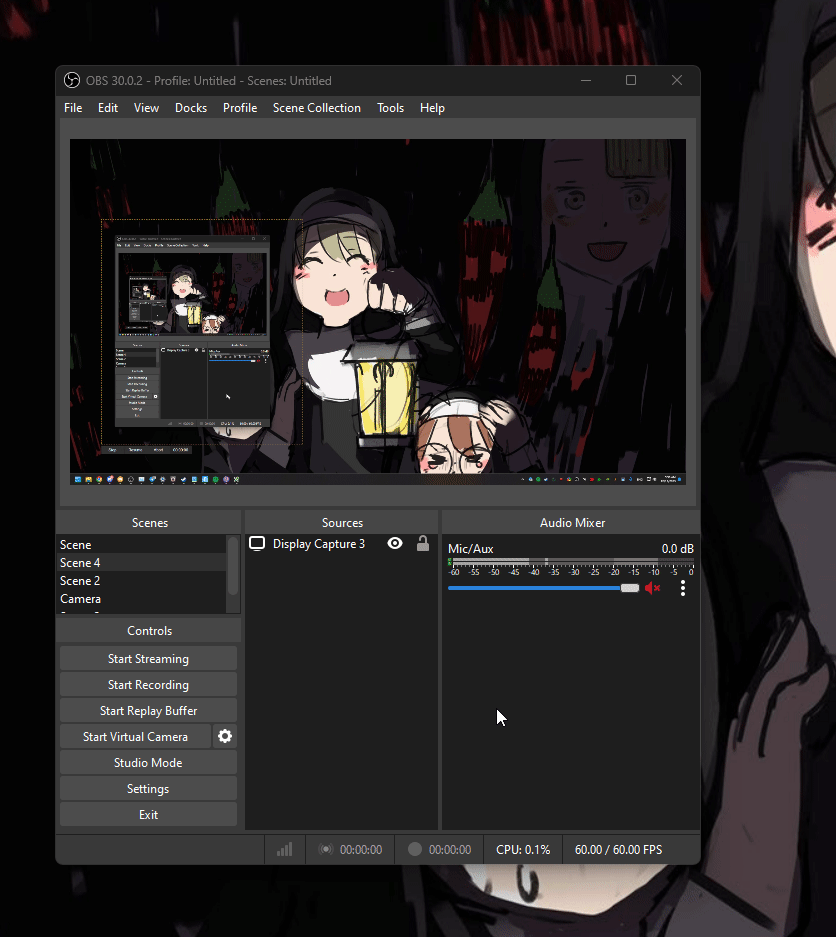This screenshot has height=937, width=836.
Task: Click the streaming status broadcast icon
Action: point(326,849)
